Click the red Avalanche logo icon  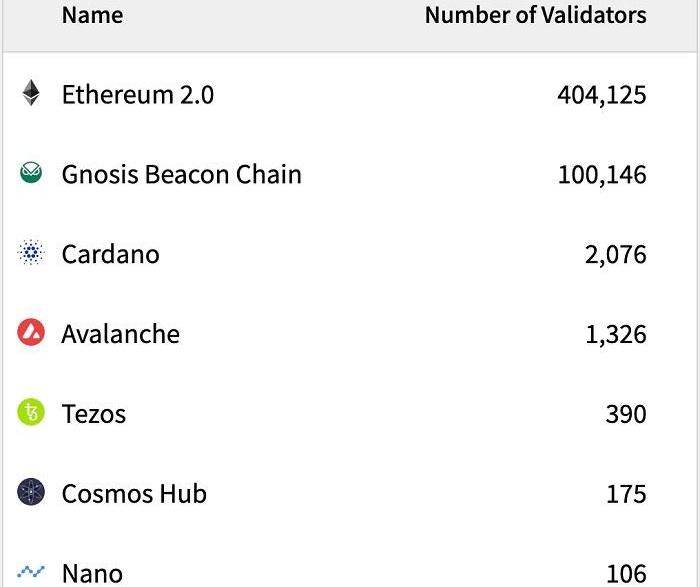point(32,333)
